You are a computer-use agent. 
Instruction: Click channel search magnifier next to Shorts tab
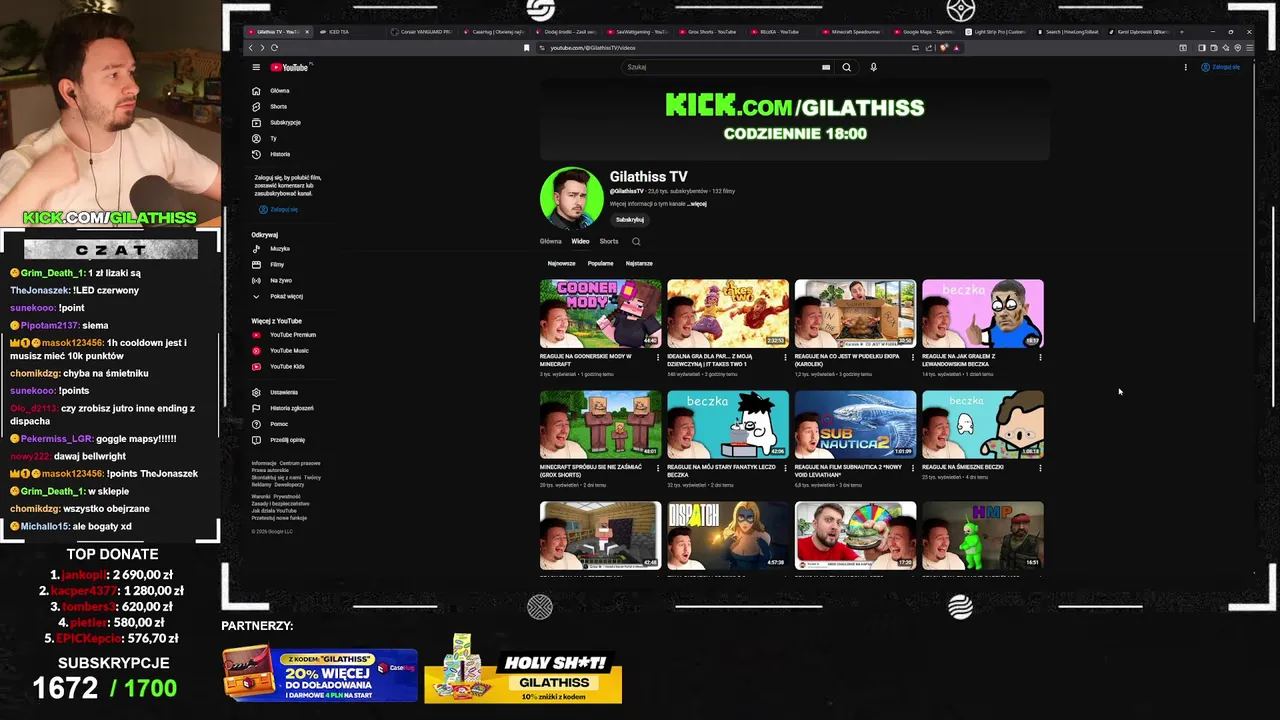click(x=636, y=241)
